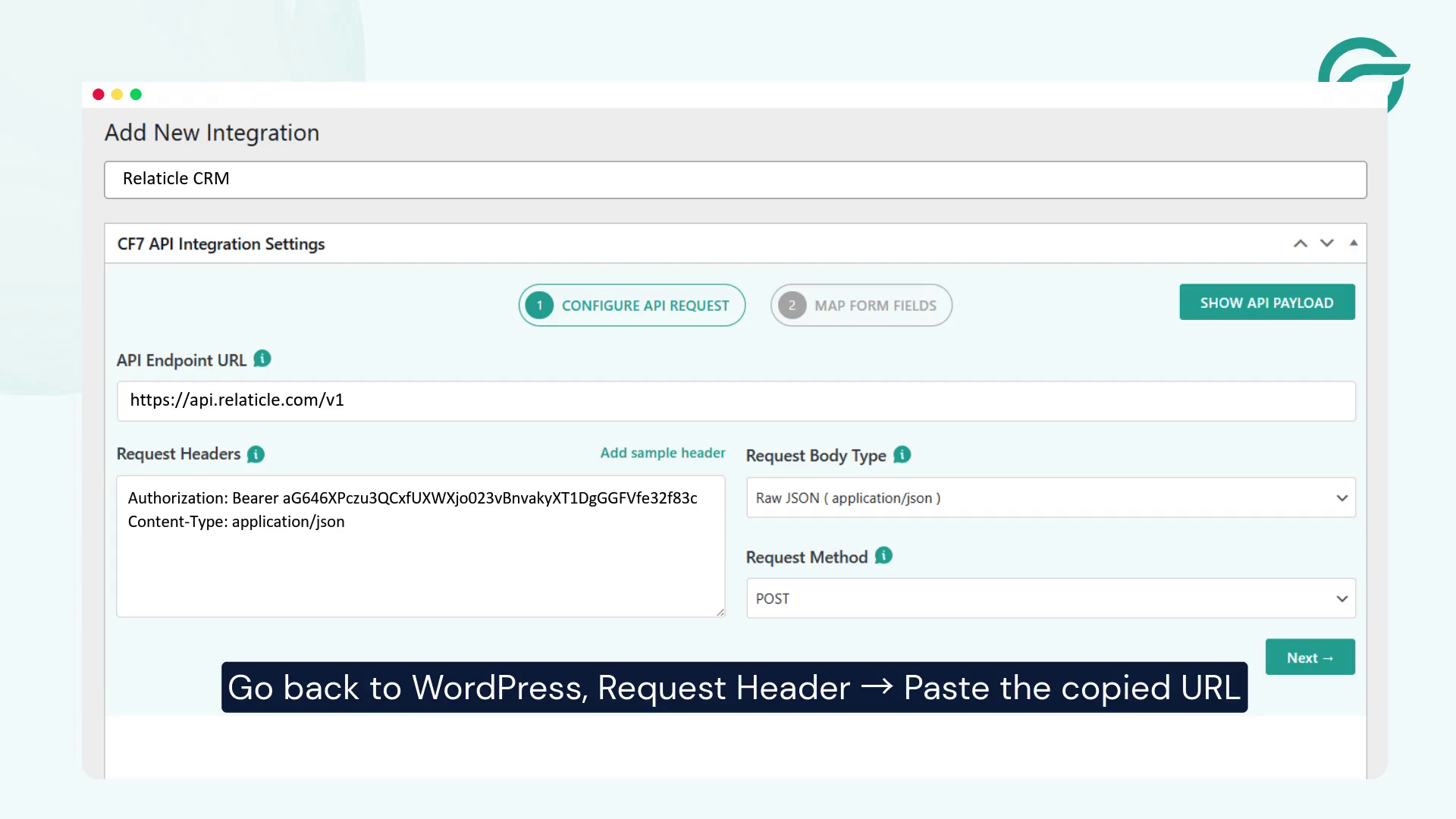This screenshot has height=819, width=1456.
Task: Switch to the Map Form Fields step
Action: click(861, 306)
